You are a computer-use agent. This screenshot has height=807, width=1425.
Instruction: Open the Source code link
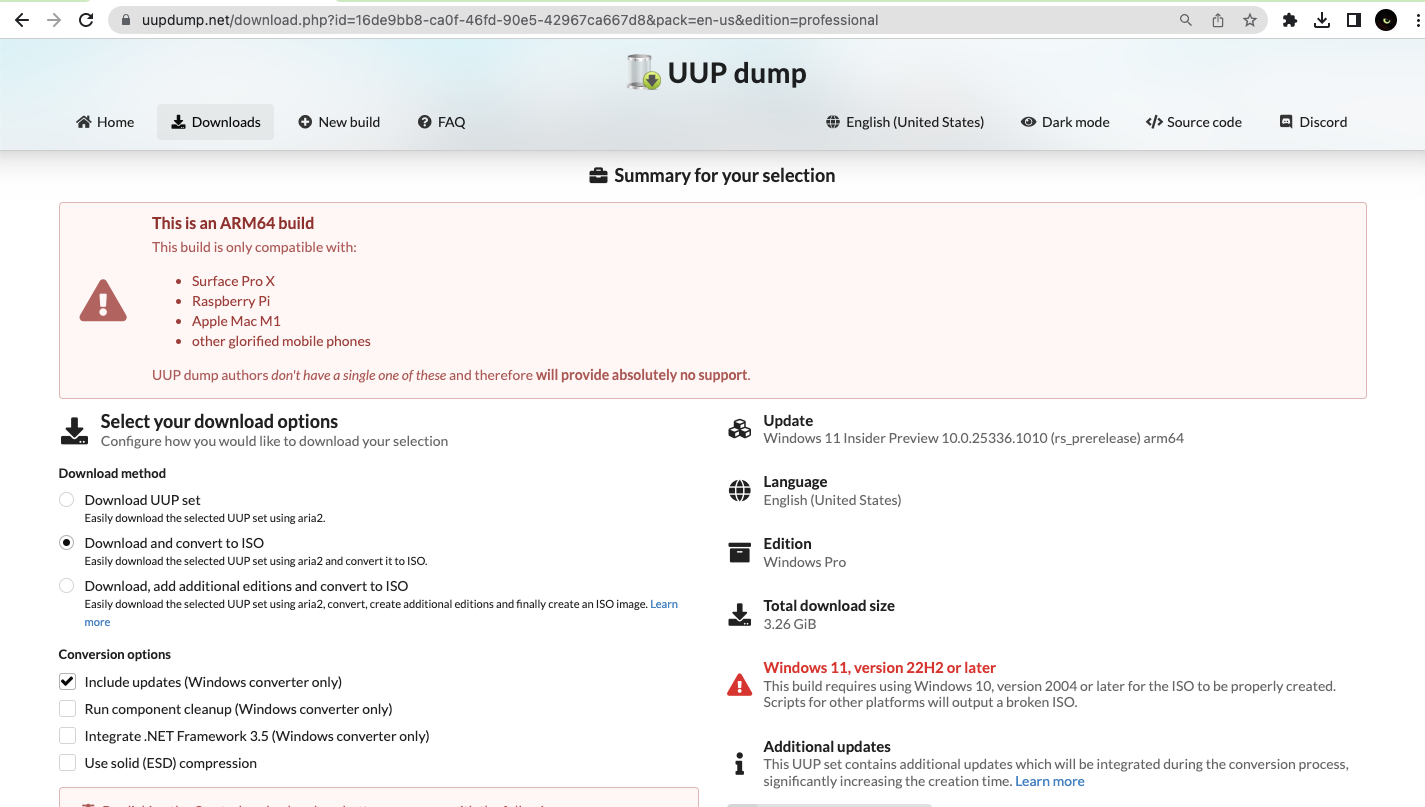1194,122
